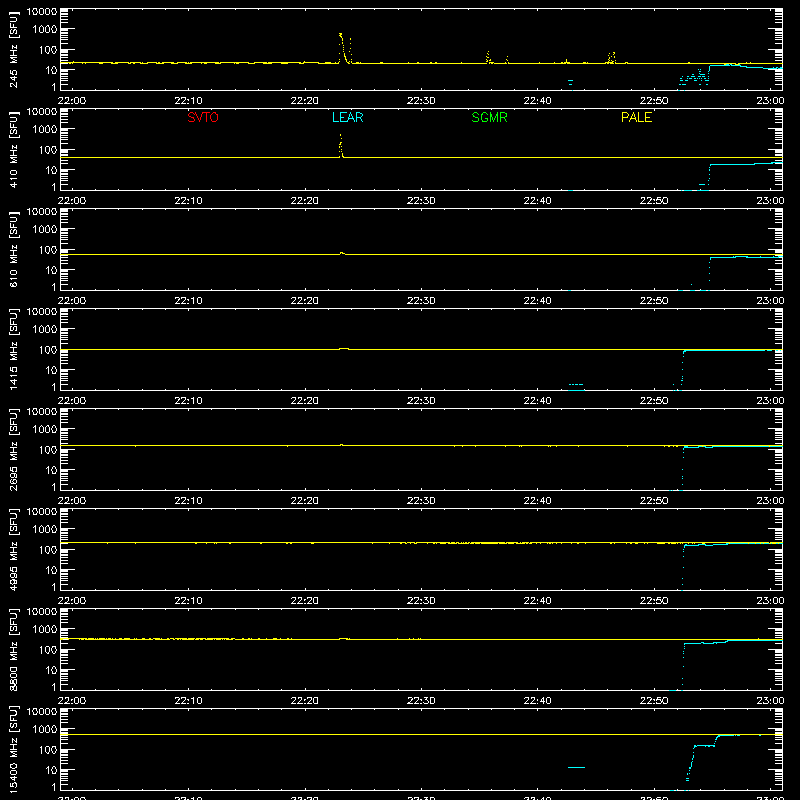Click 22:10 label under the 245 MHz plot
800x800 pixels.
(x=188, y=101)
